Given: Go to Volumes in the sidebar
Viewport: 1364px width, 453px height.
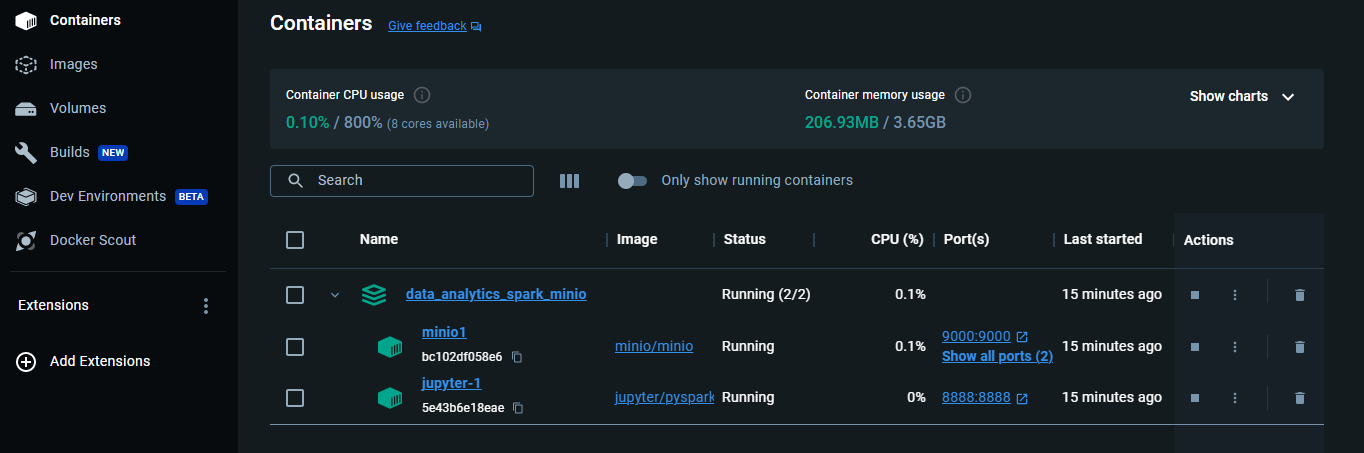Looking at the screenshot, I should click(x=77, y=108).
